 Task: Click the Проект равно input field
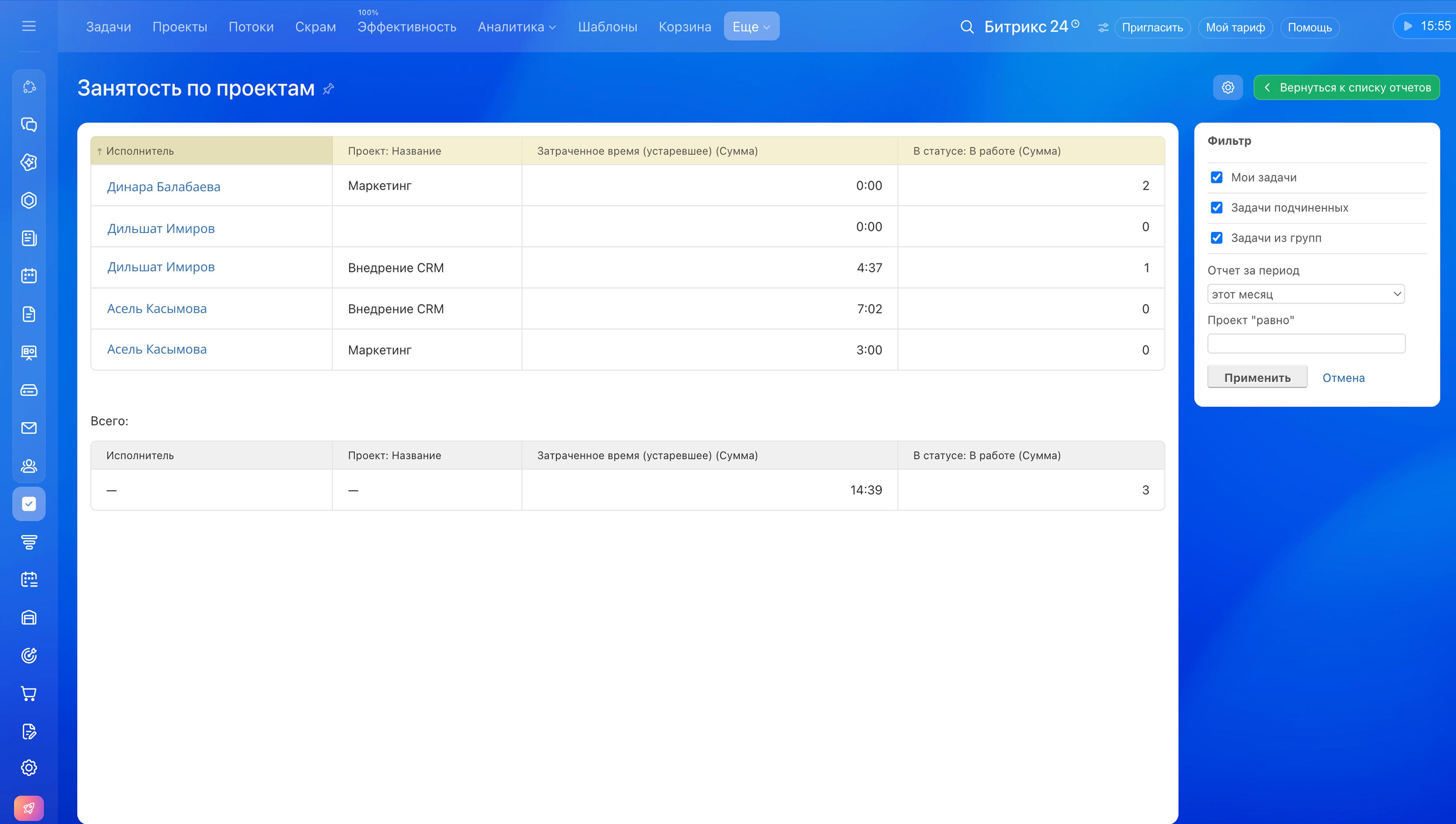(x=1306, y=343)
